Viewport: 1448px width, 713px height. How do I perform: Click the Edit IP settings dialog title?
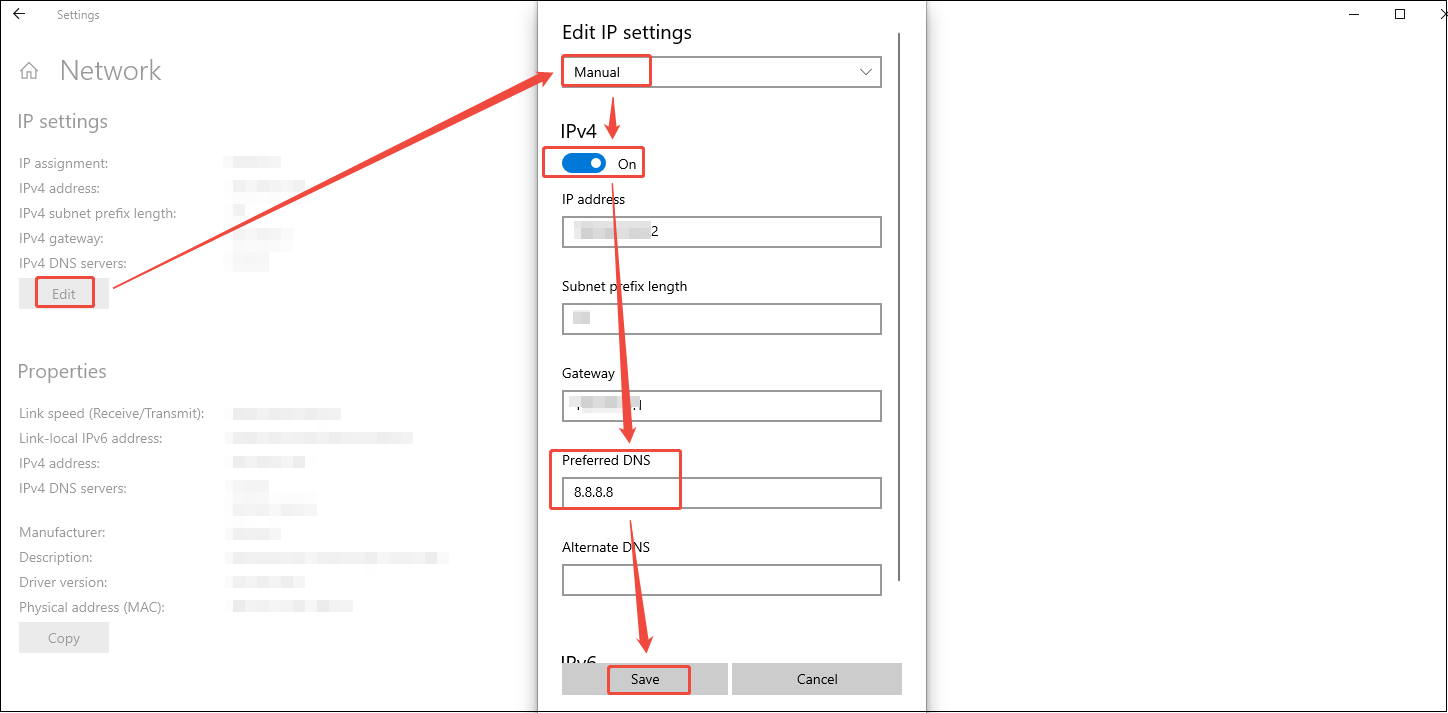[626, 32]
